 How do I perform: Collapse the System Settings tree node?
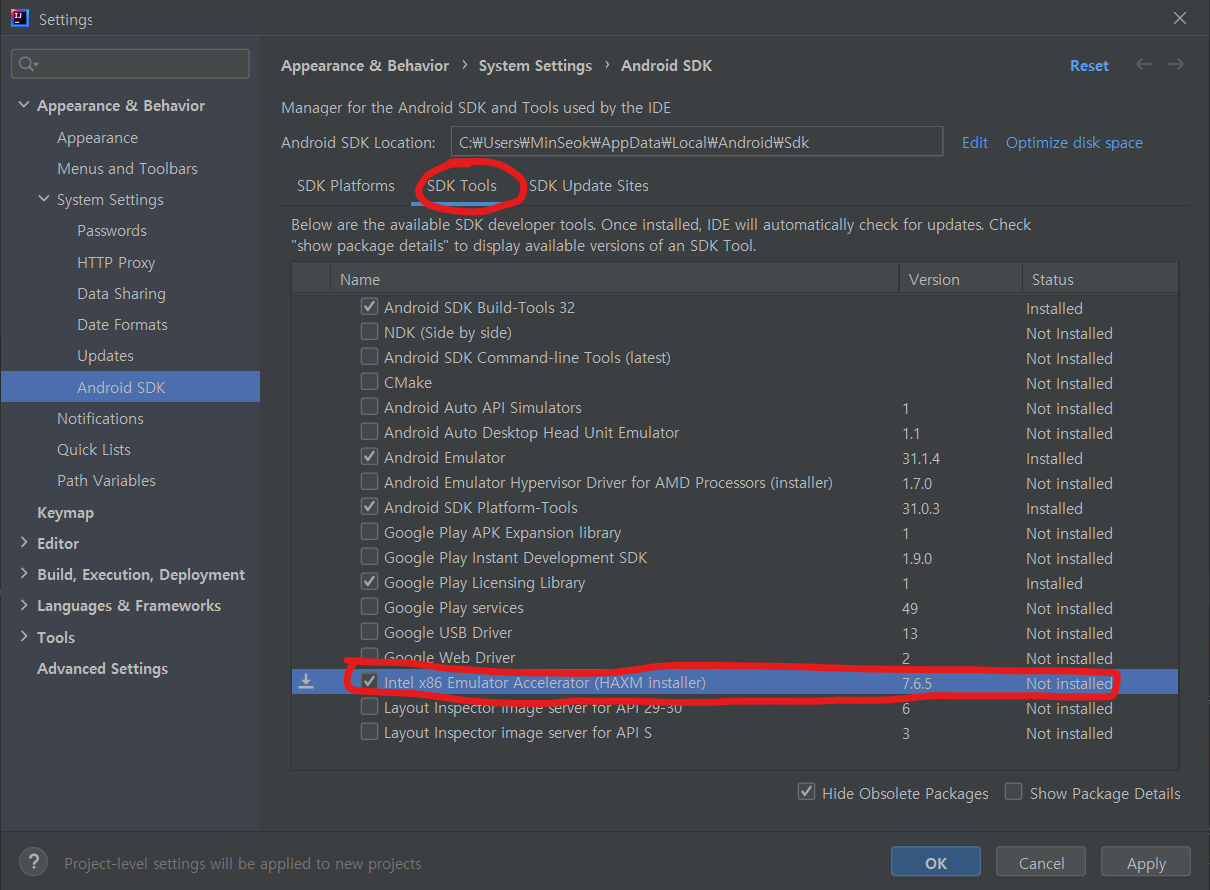(44, 200)
